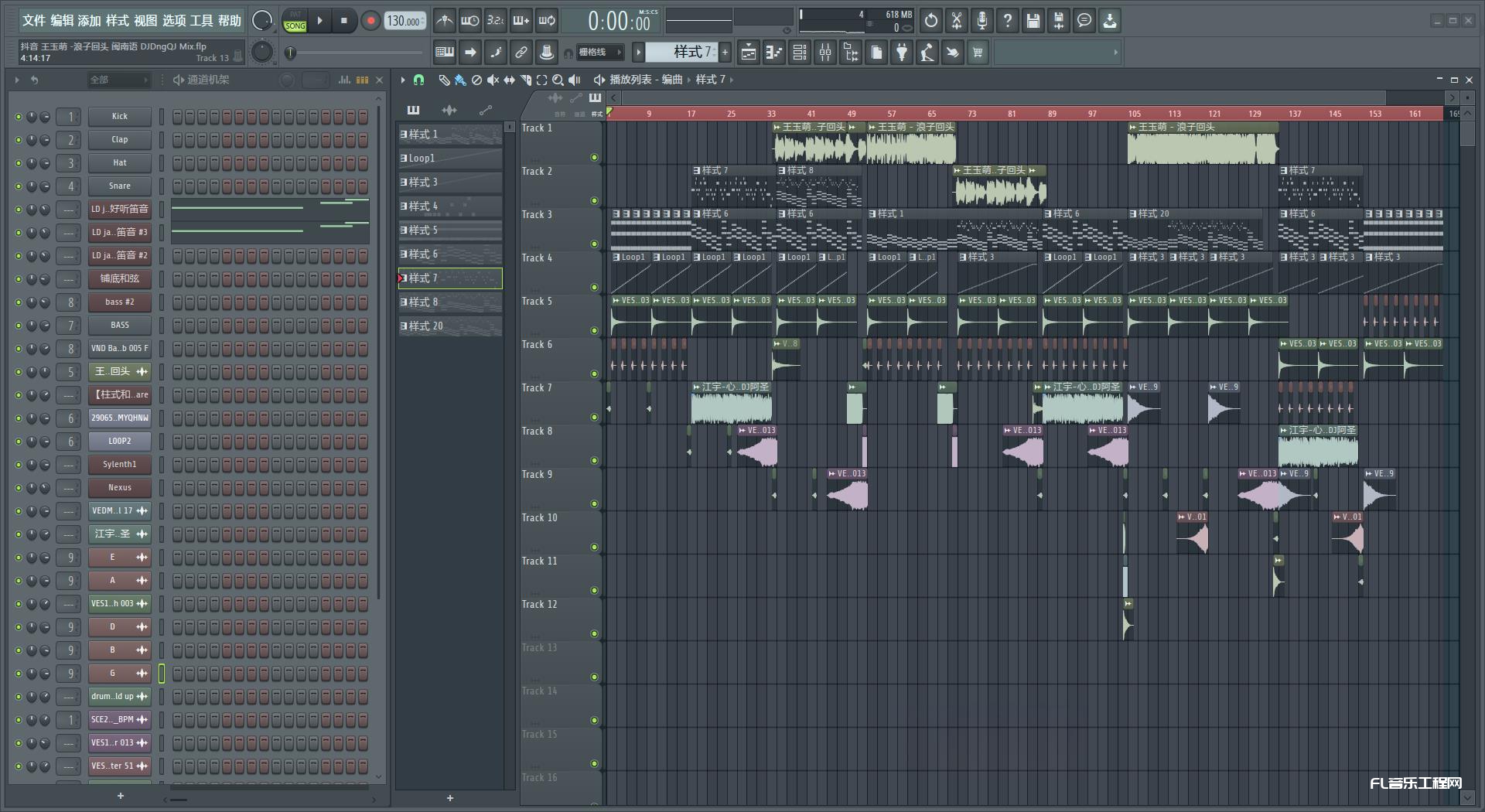Open the plugin picker plug icon
The height and width of the screenshot is (812, 1485).
pos(902,53)
